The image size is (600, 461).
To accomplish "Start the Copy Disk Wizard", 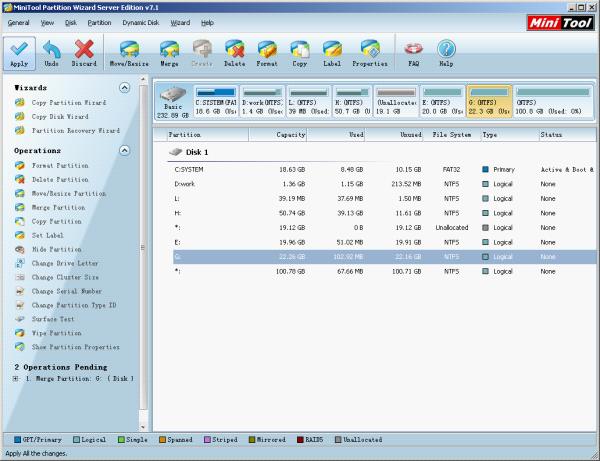I will (60, 116).
